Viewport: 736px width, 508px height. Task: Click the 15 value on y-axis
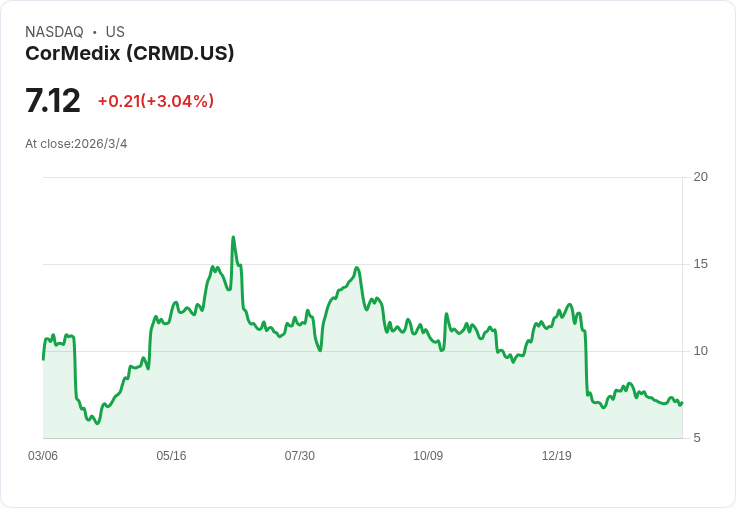click(701, 264)
